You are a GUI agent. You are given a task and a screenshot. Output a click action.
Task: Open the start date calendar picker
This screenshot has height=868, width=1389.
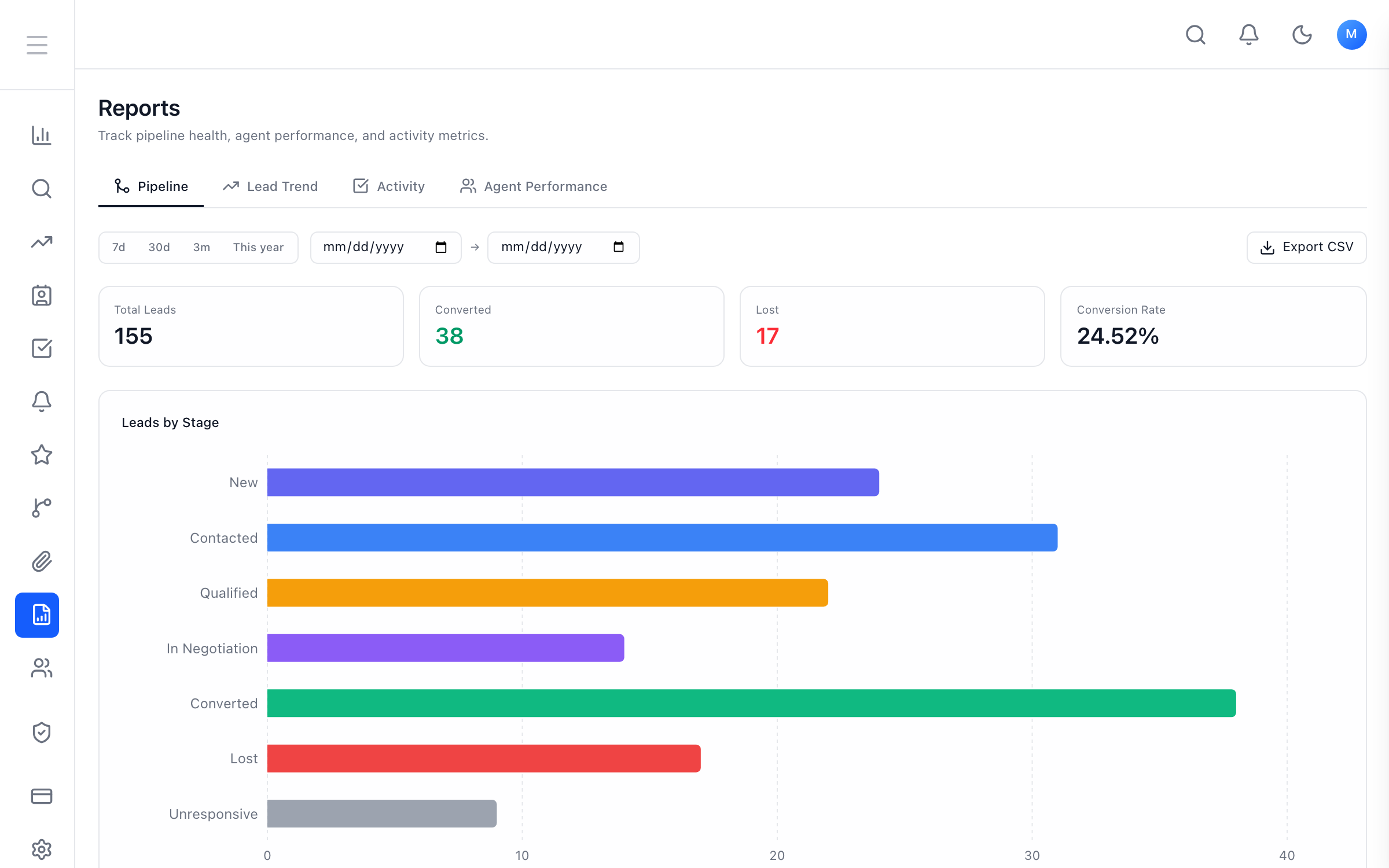[441, 247]
